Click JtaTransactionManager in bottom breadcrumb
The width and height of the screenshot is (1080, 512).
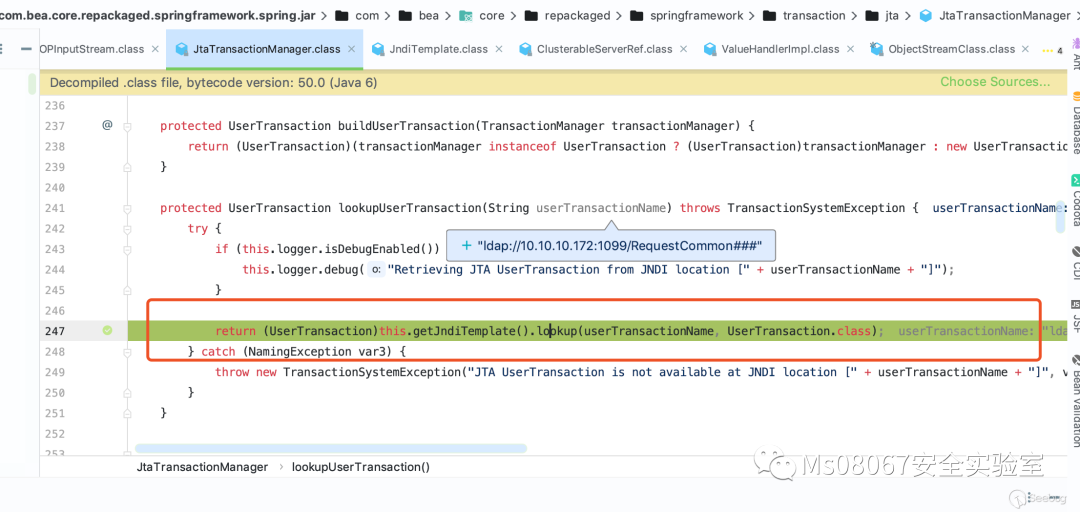tap(202, 467)
